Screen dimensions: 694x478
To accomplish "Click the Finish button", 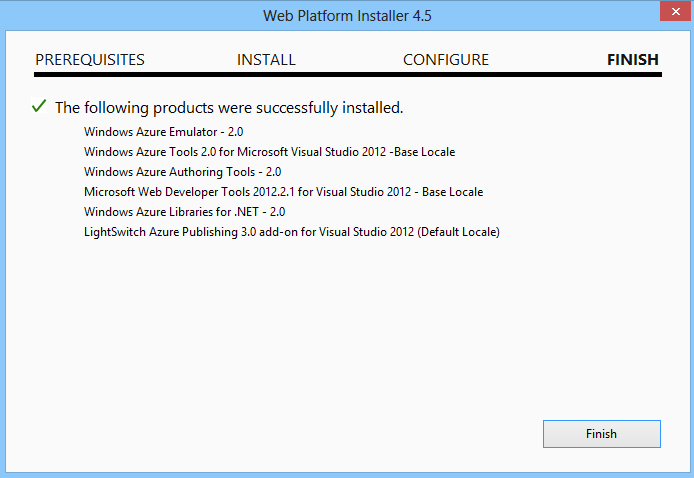I will [x=601, y=434].
